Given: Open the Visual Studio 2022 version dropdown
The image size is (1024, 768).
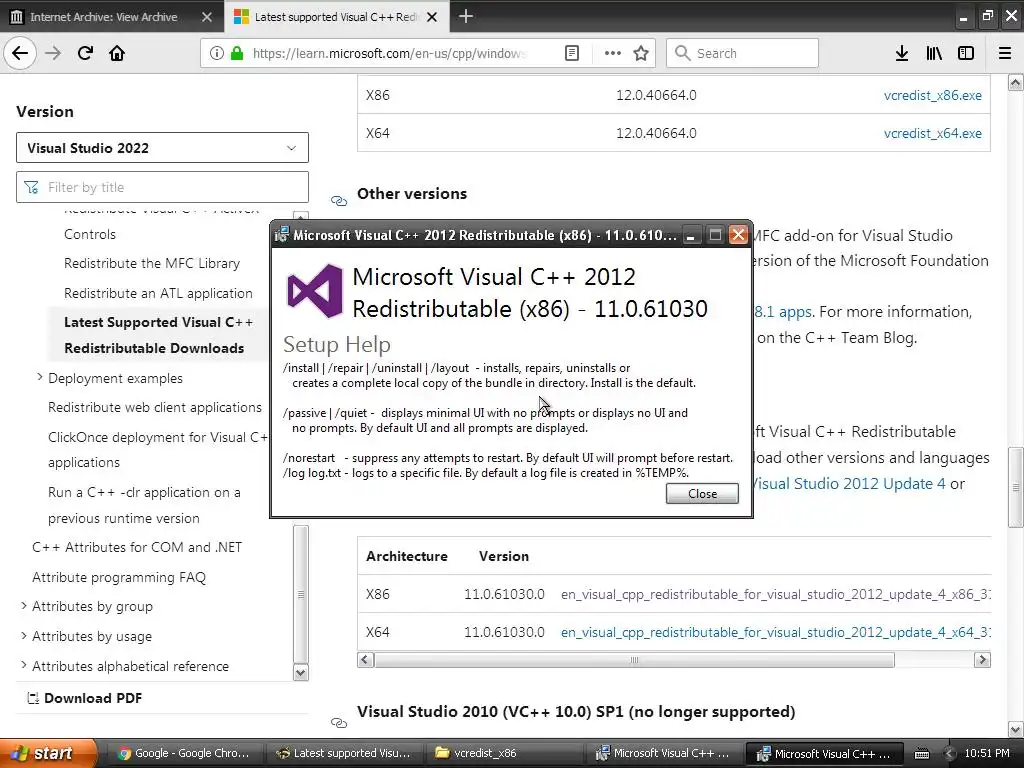Looking at the screenshot, I should tap(162, 148).
